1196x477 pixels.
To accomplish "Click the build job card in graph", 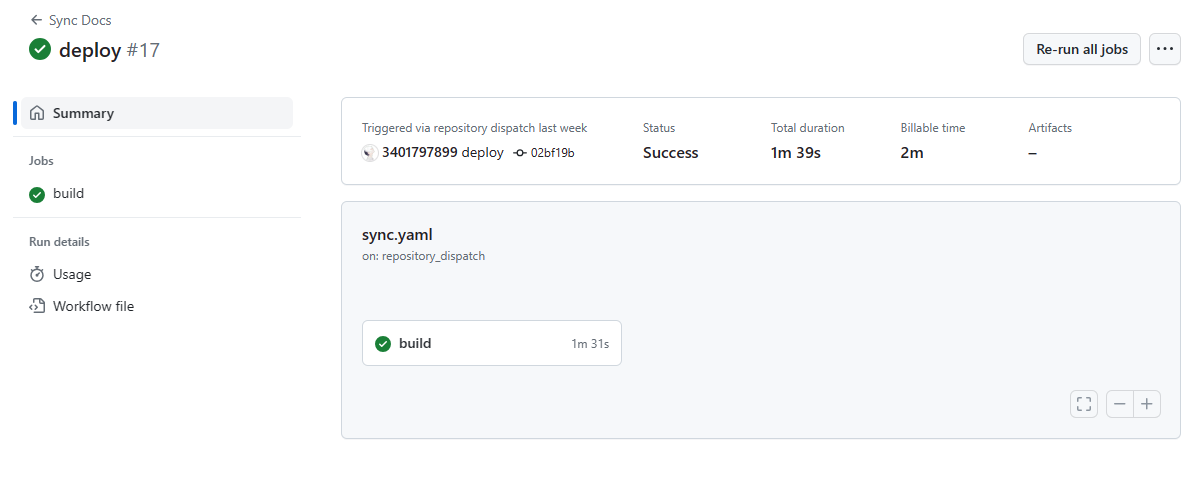I will coord(491,343).
